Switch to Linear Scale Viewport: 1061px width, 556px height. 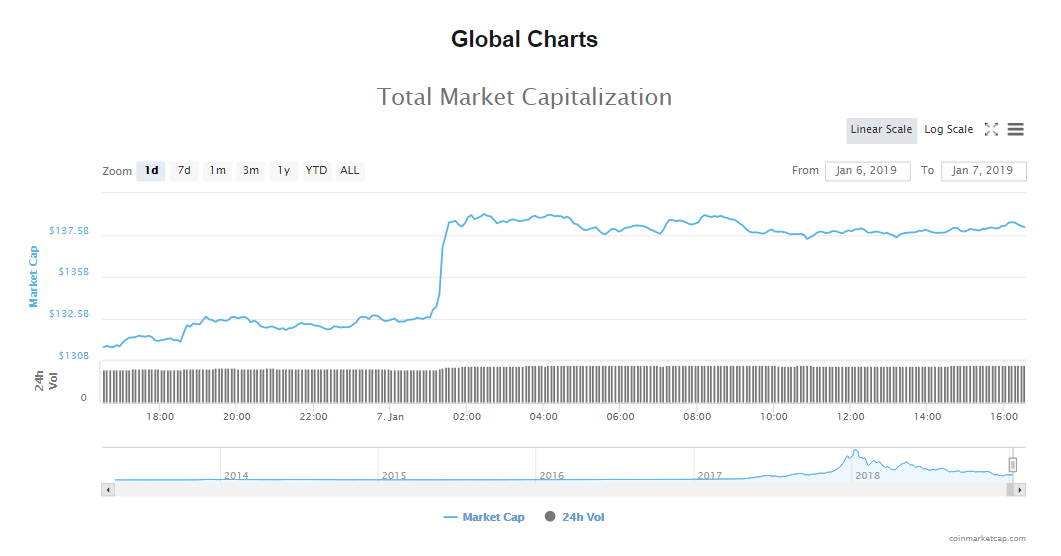[x=881, y=130]
